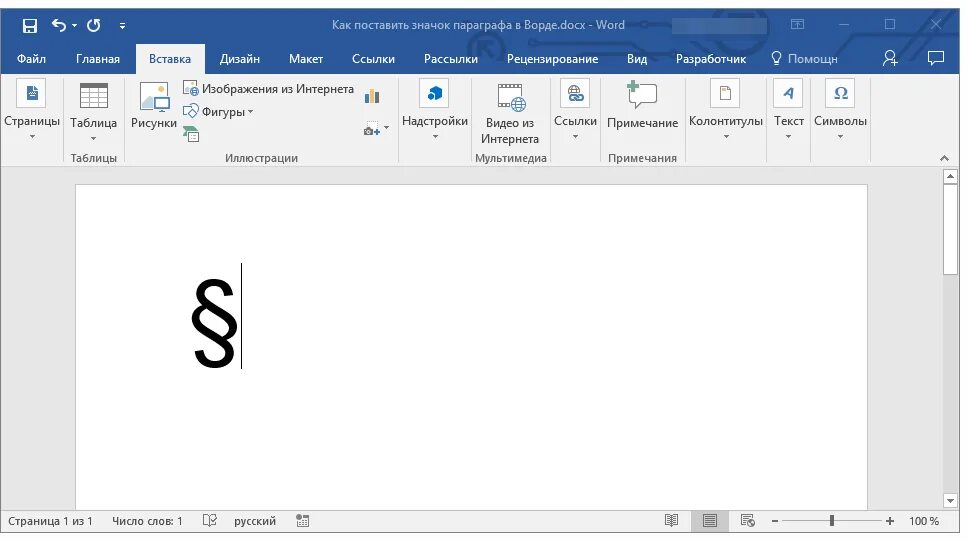
Task: Open the Рецензирование tab
Action: coord(552,59)
